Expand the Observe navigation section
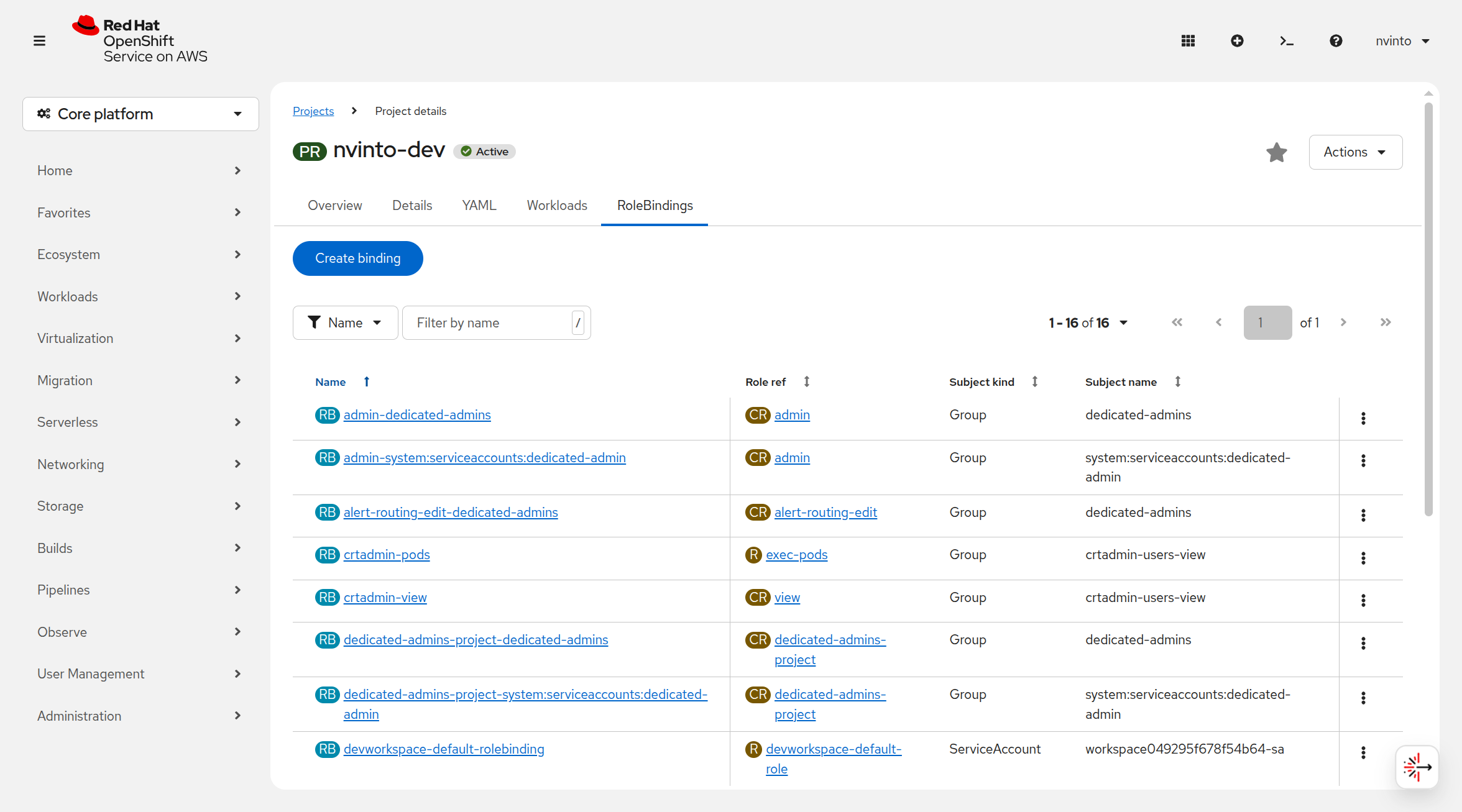This screenshot has height=812, width=1462. 140,632
